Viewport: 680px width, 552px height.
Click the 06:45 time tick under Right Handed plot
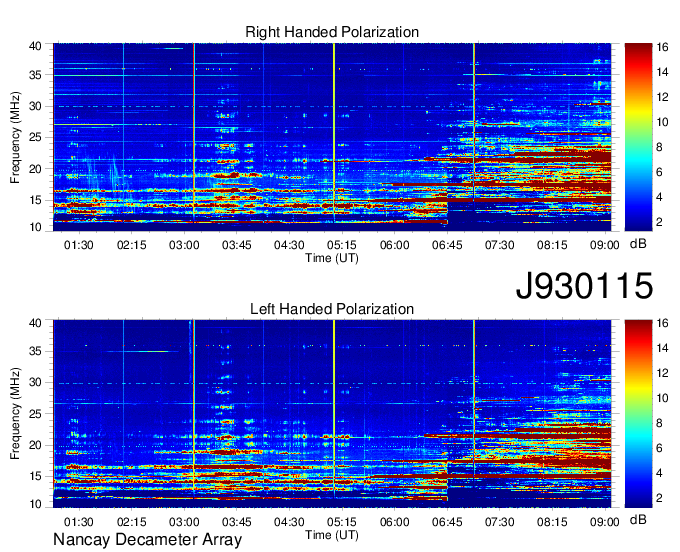[x=447, y=245]
